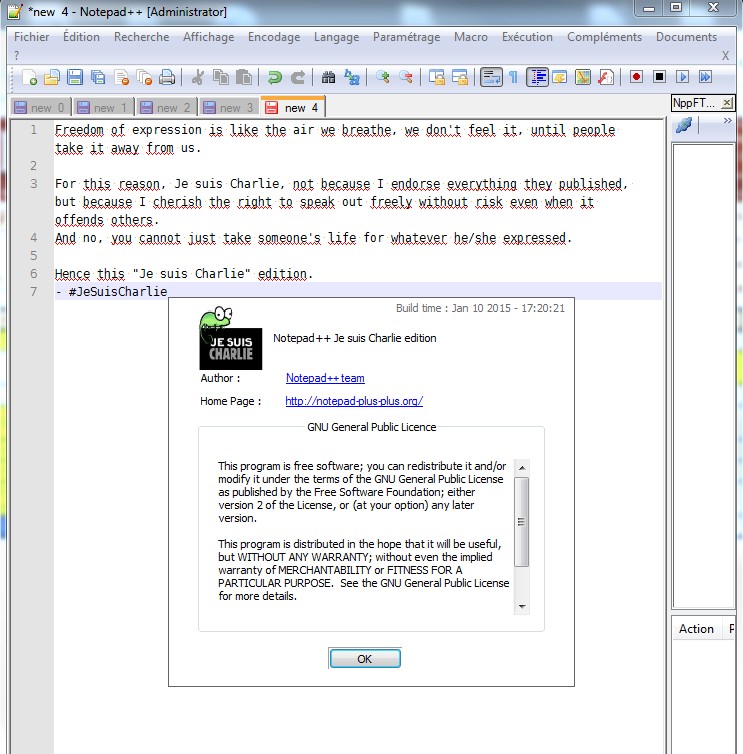The width and height of the screenshot is (743, 754).
Task: Open the Exécution menu
Action: pyautogui.click(x=527, y=37)
